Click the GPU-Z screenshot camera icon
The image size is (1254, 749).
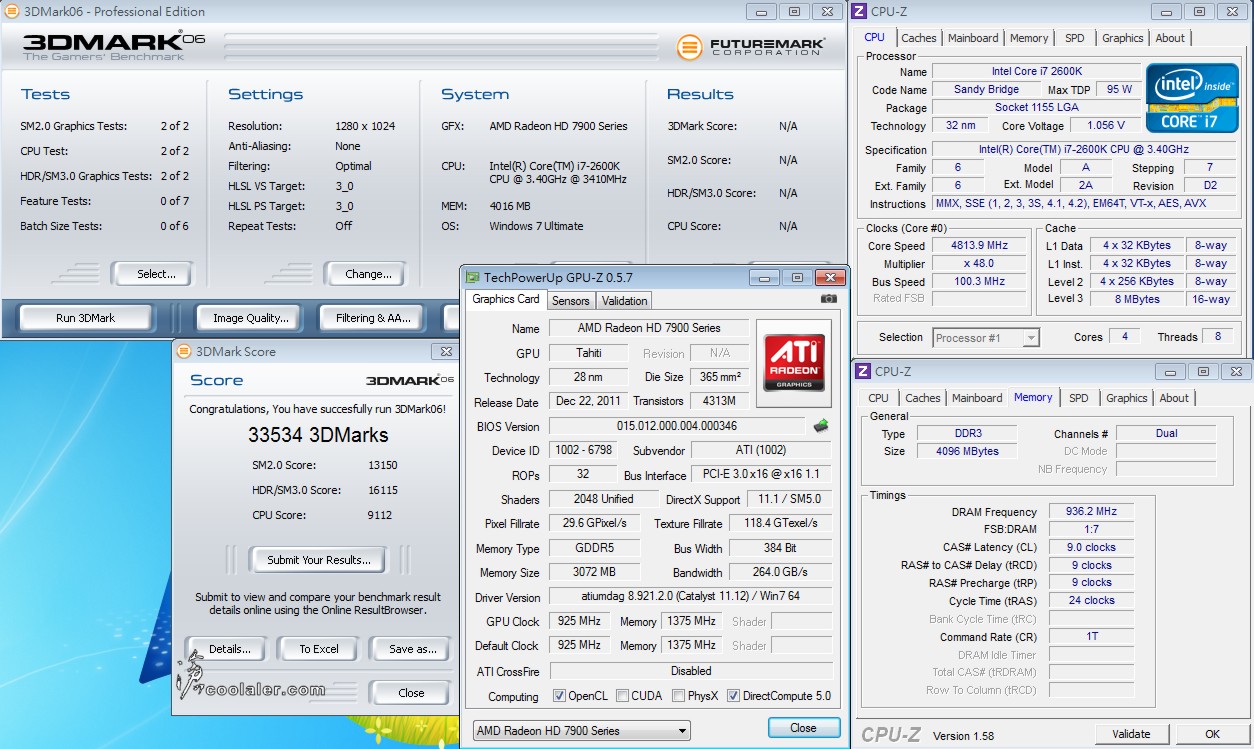click(828, 299)
